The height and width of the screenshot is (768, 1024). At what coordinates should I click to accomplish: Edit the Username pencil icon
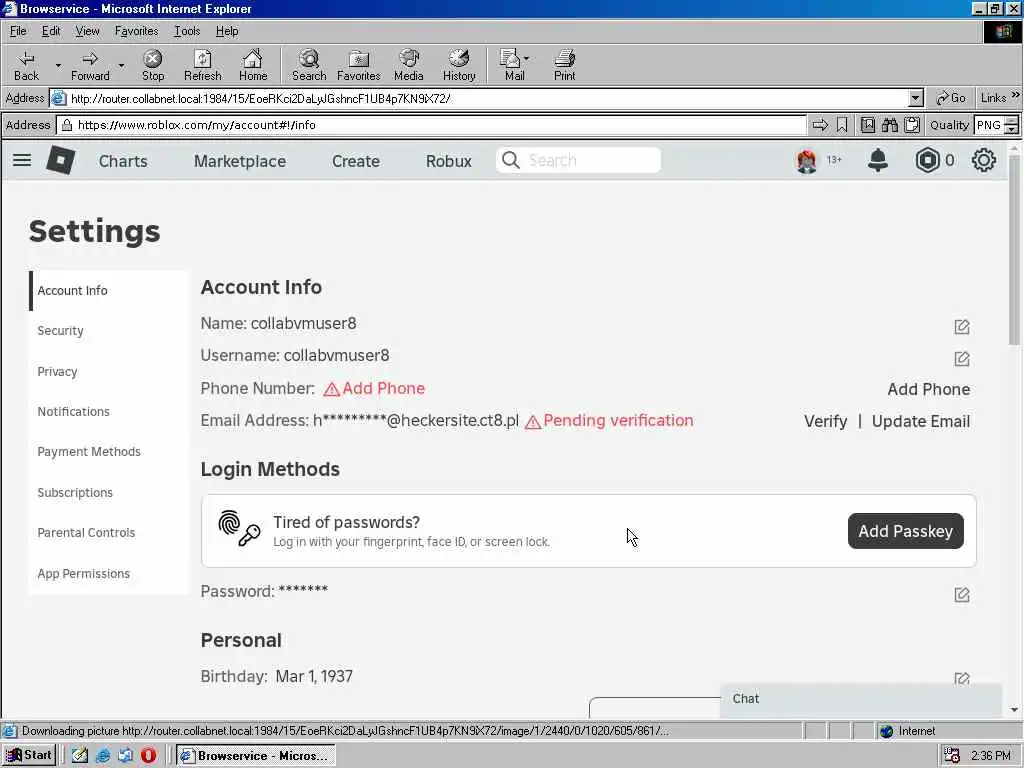point(962,359)
